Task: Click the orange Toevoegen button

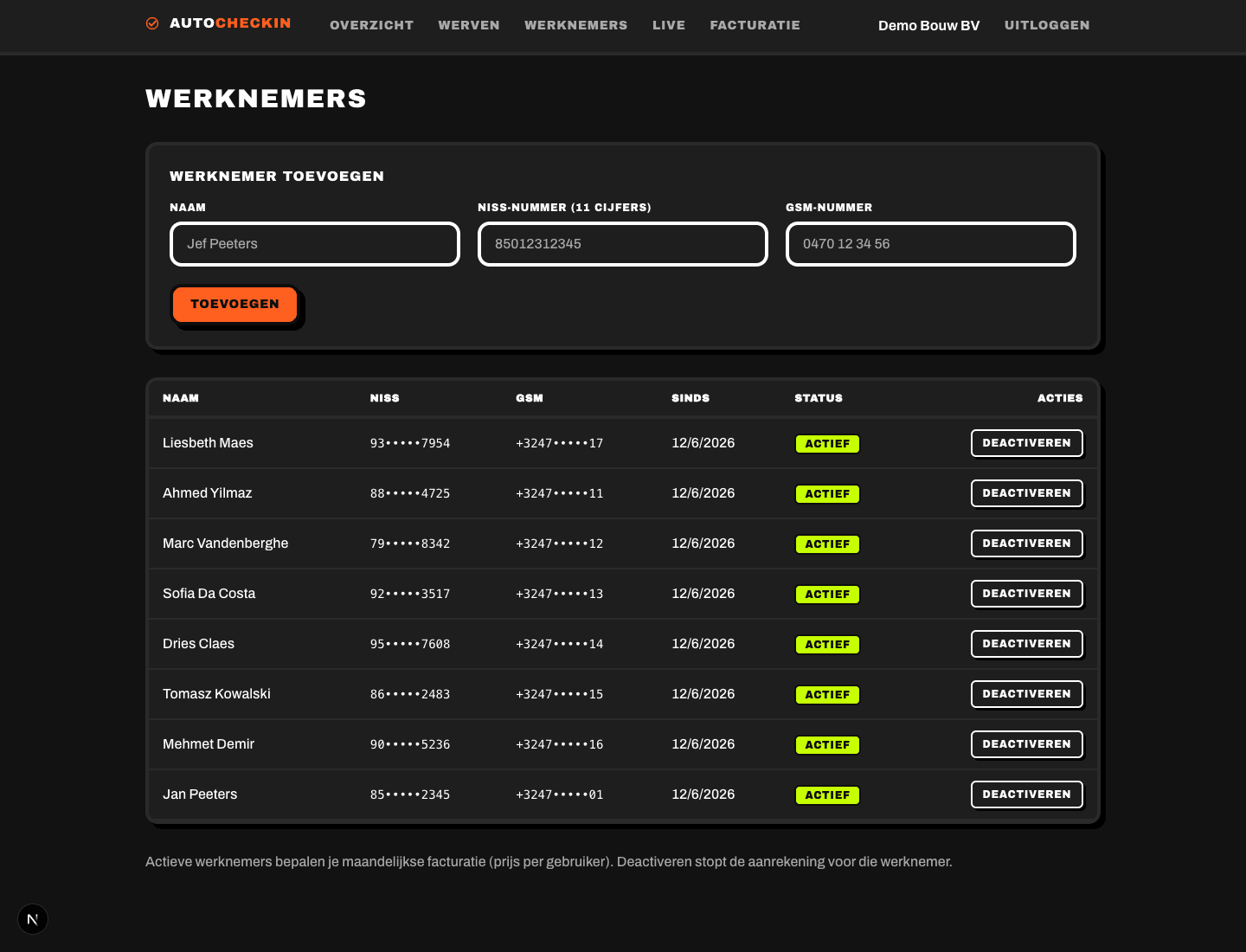Action: tap(234, 304)
